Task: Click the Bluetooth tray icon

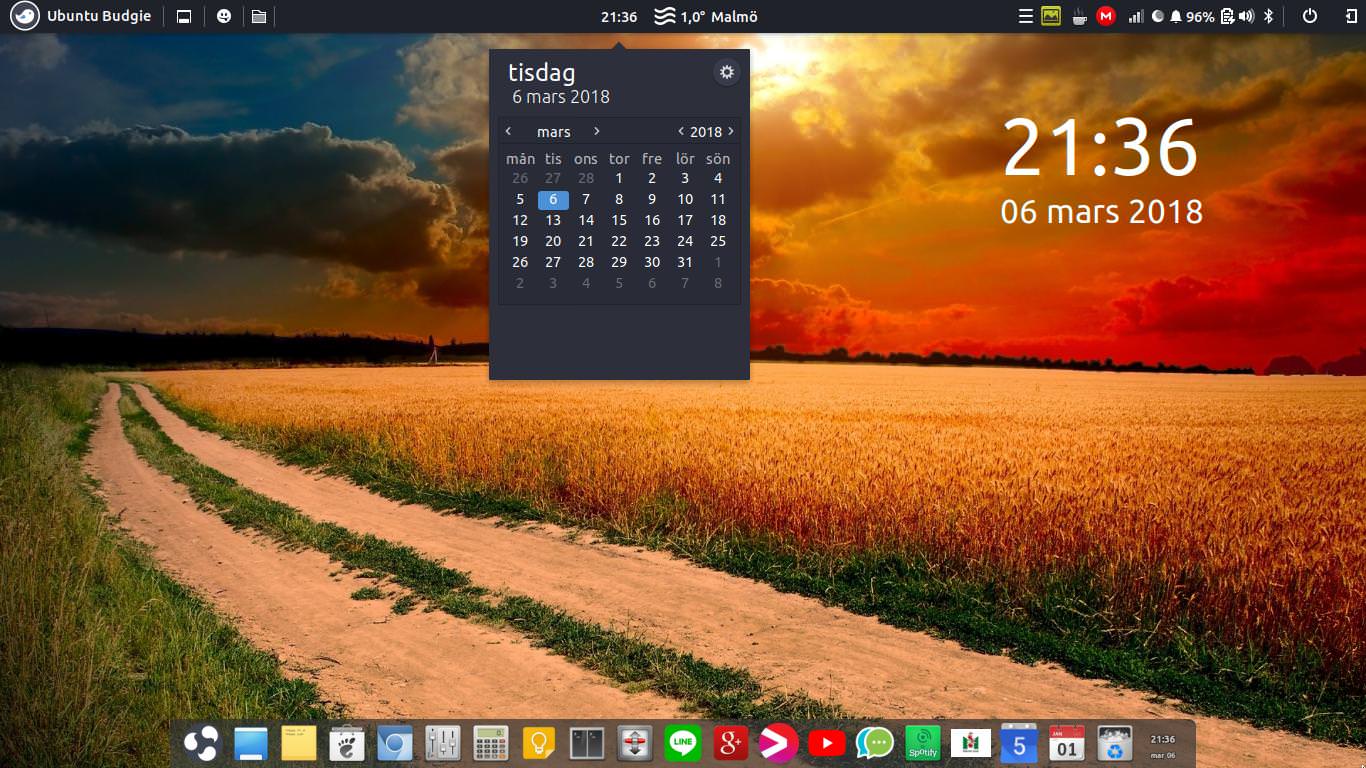Action: tap(1269, 16)
